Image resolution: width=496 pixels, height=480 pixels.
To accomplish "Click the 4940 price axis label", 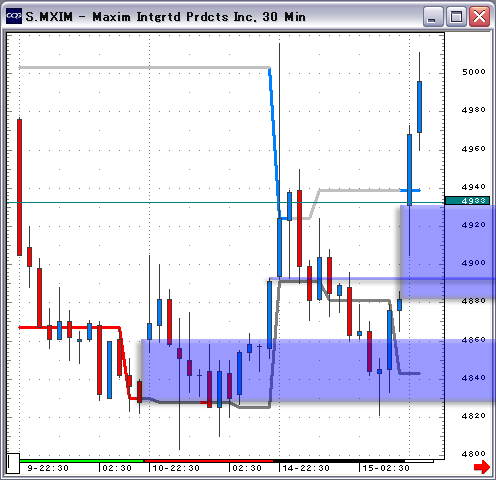I will [x=474, y=187].
